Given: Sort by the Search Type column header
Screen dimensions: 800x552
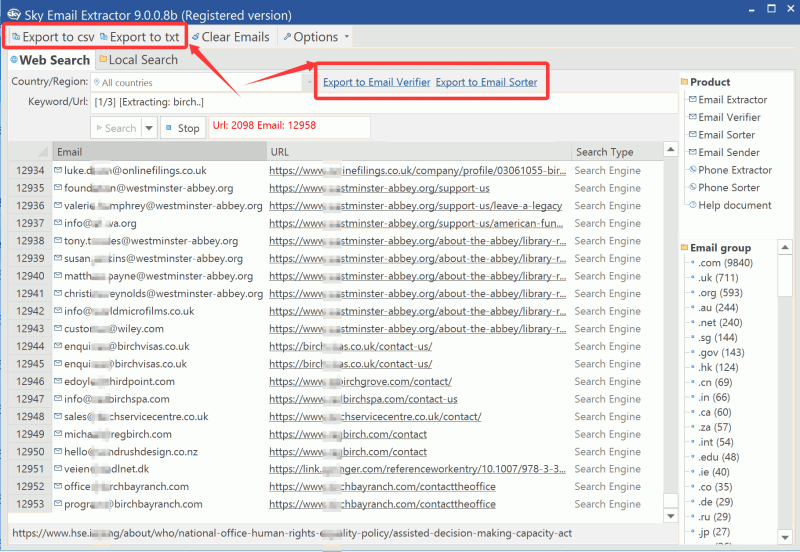Looking at the screenshot, I should 617,152.
